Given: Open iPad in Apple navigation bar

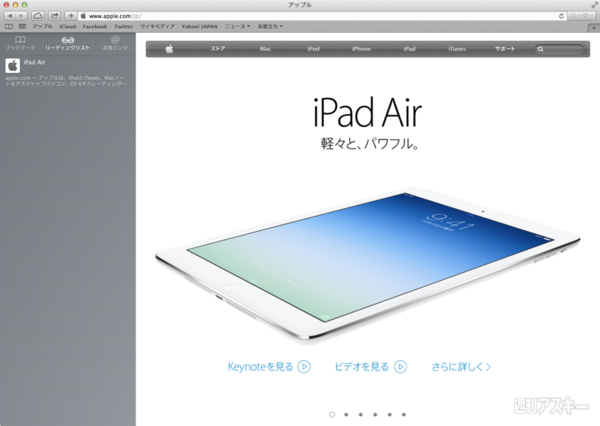Looking at the screenshot, I should [409, 49].
